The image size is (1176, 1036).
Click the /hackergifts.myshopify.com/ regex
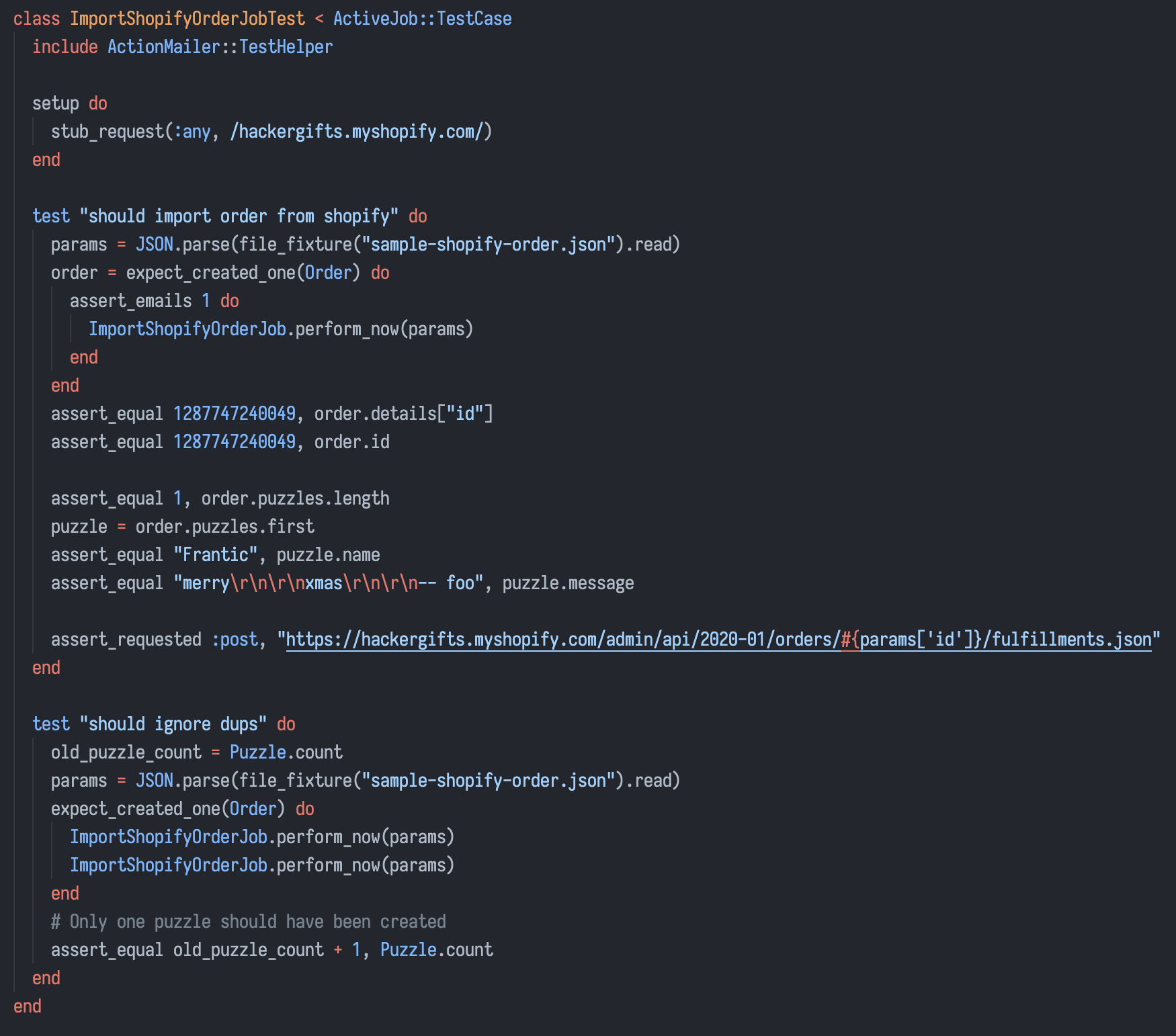(357, 132)
